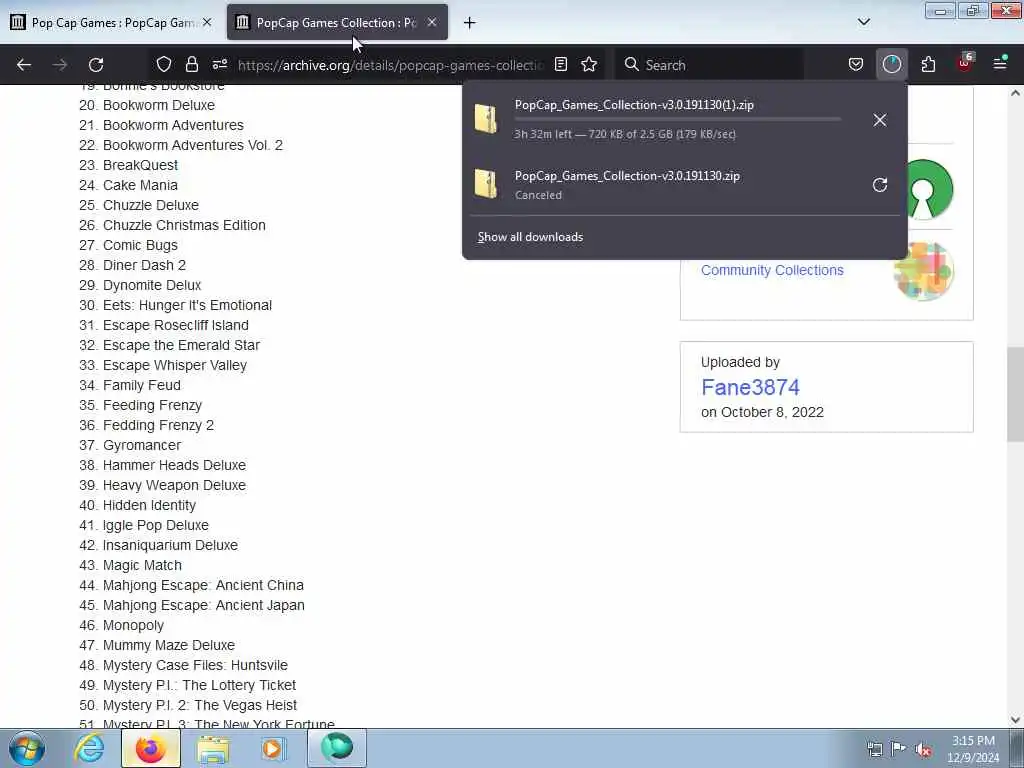Toggle the downloads panel button
The image size is (1024, 768).
tap(891, 64)
